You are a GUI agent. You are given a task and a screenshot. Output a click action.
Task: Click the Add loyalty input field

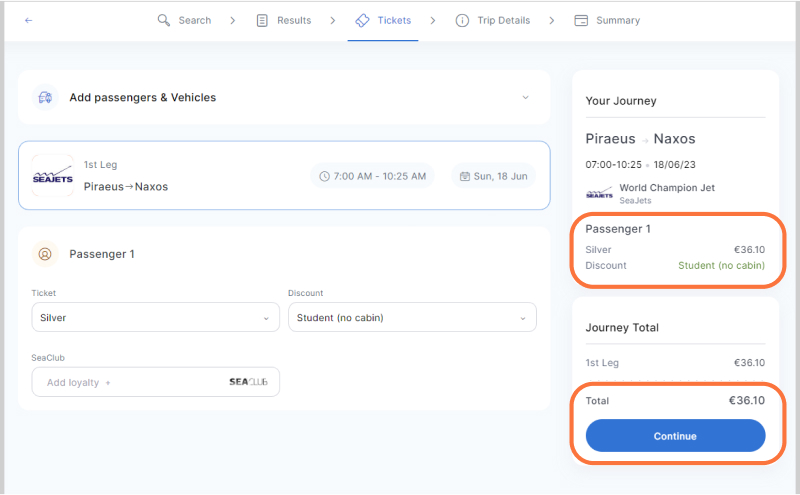(x=156, y=382)
